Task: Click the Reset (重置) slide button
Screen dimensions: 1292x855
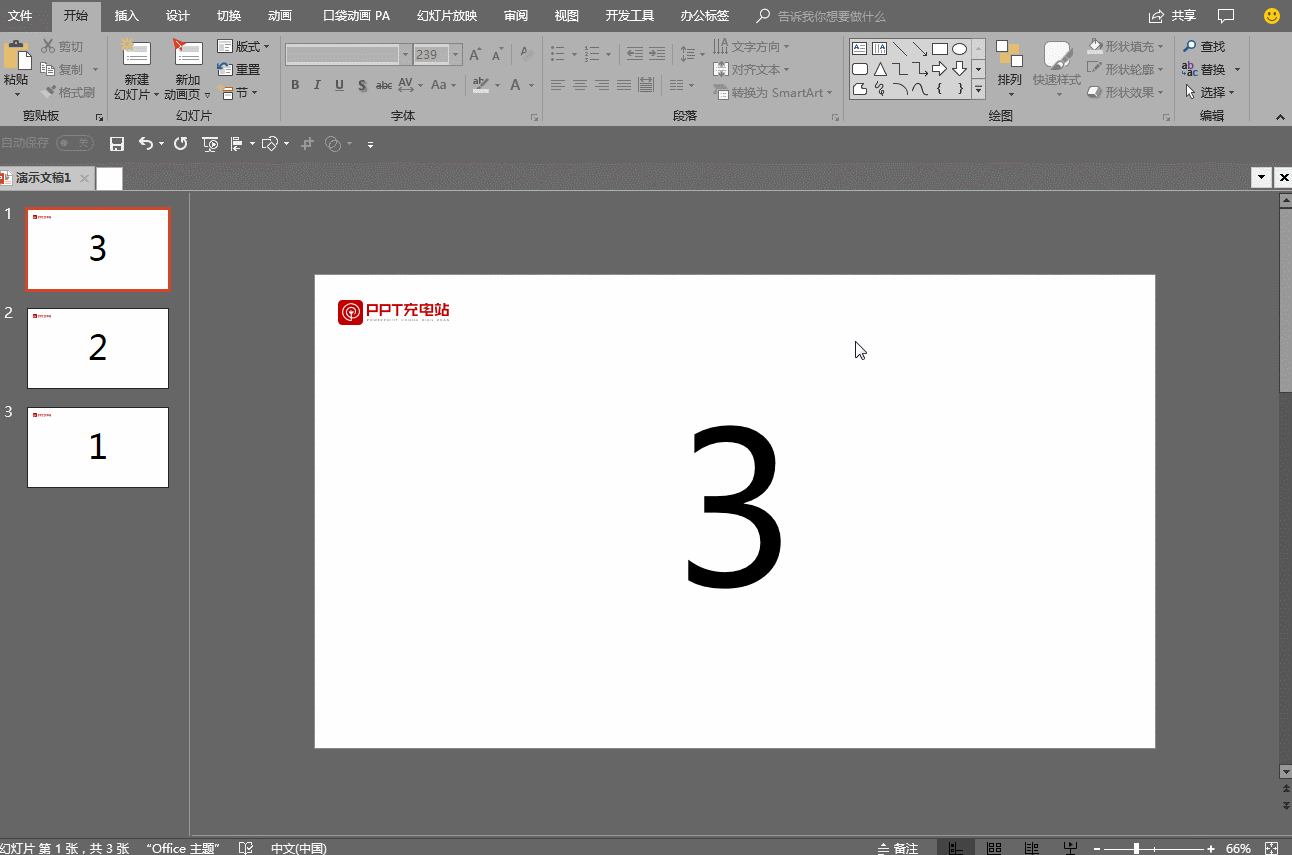Action: tap(239, 70)
